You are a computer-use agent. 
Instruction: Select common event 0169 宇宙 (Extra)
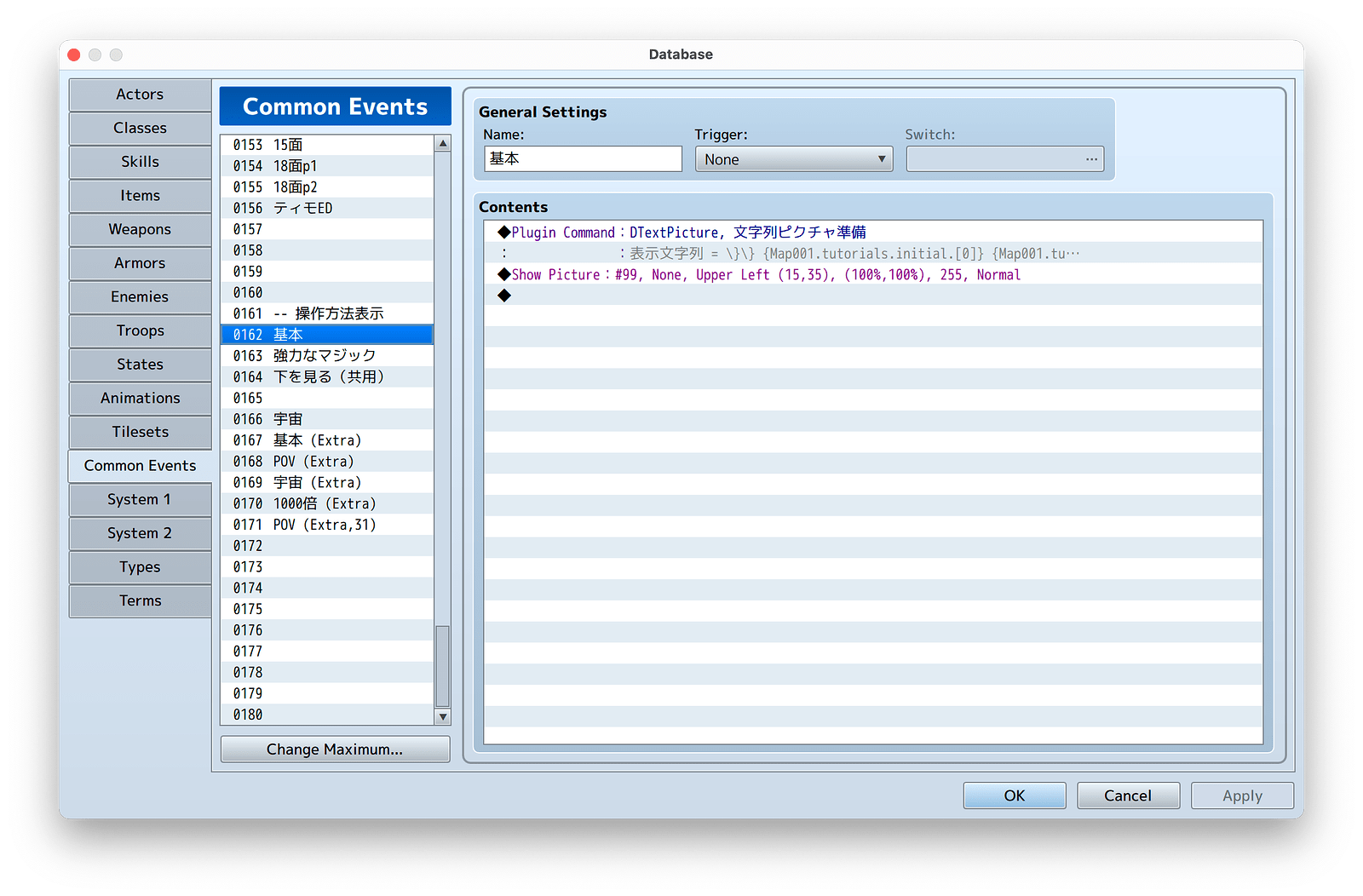[x=327, y=482]
